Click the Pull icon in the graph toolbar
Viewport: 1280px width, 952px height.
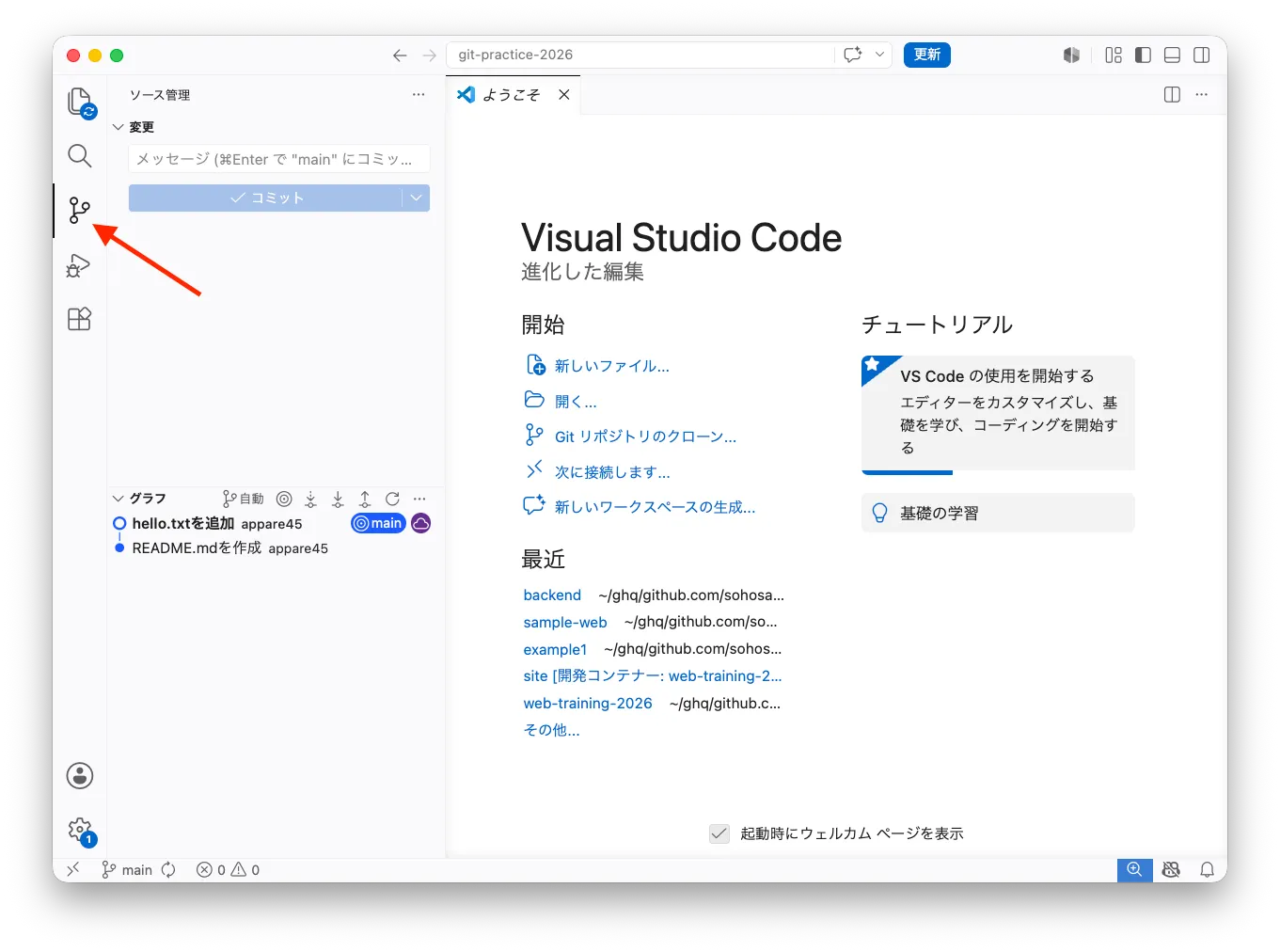point(338,499)
